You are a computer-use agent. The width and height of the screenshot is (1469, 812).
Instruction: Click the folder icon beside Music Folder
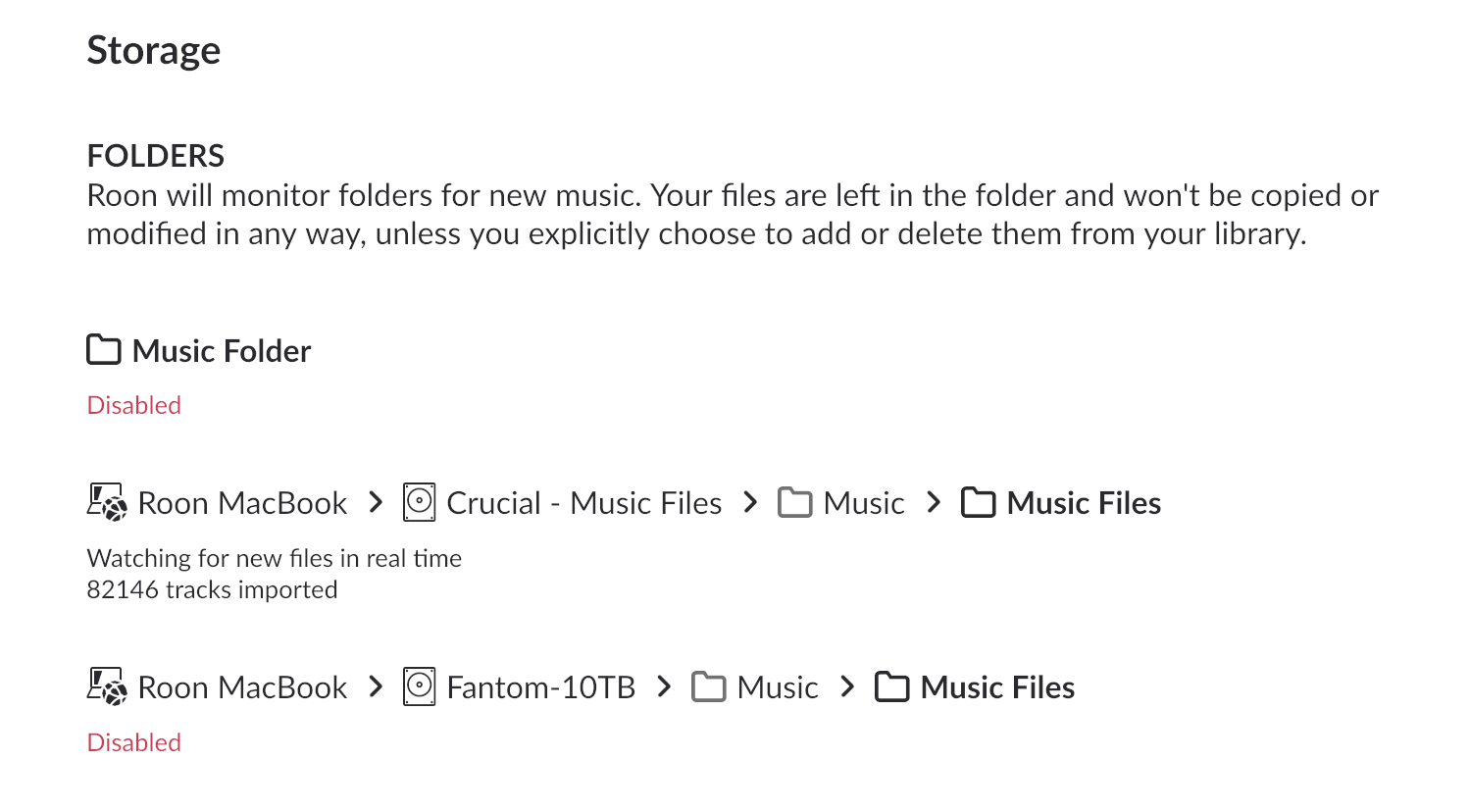(104, 350)
